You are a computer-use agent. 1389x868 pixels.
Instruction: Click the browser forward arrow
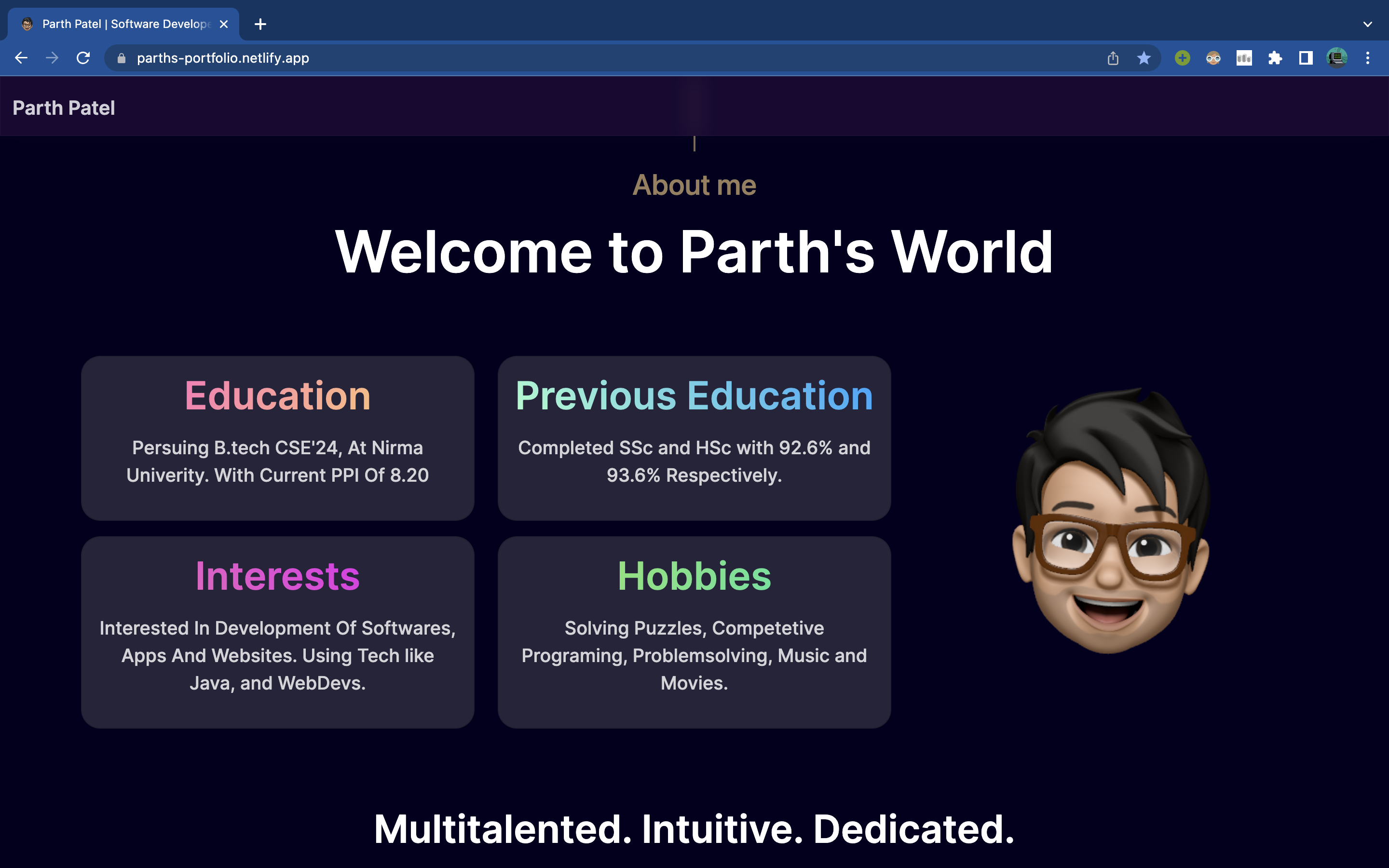(52, 58)
